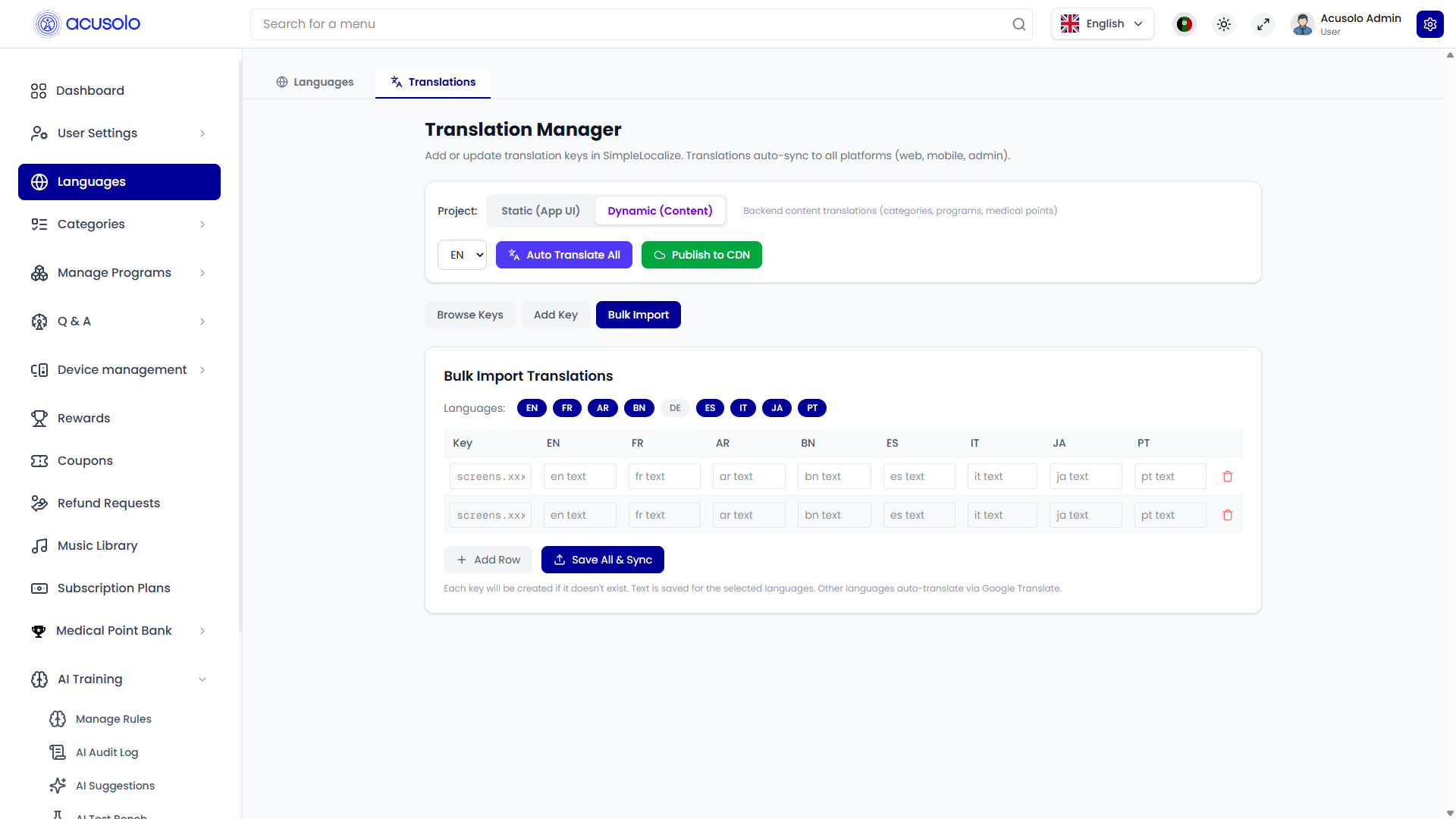Open AI Suggestions sparkle icon
Viewport: 1456px width, 819px height.
click(x=58, y=786)
